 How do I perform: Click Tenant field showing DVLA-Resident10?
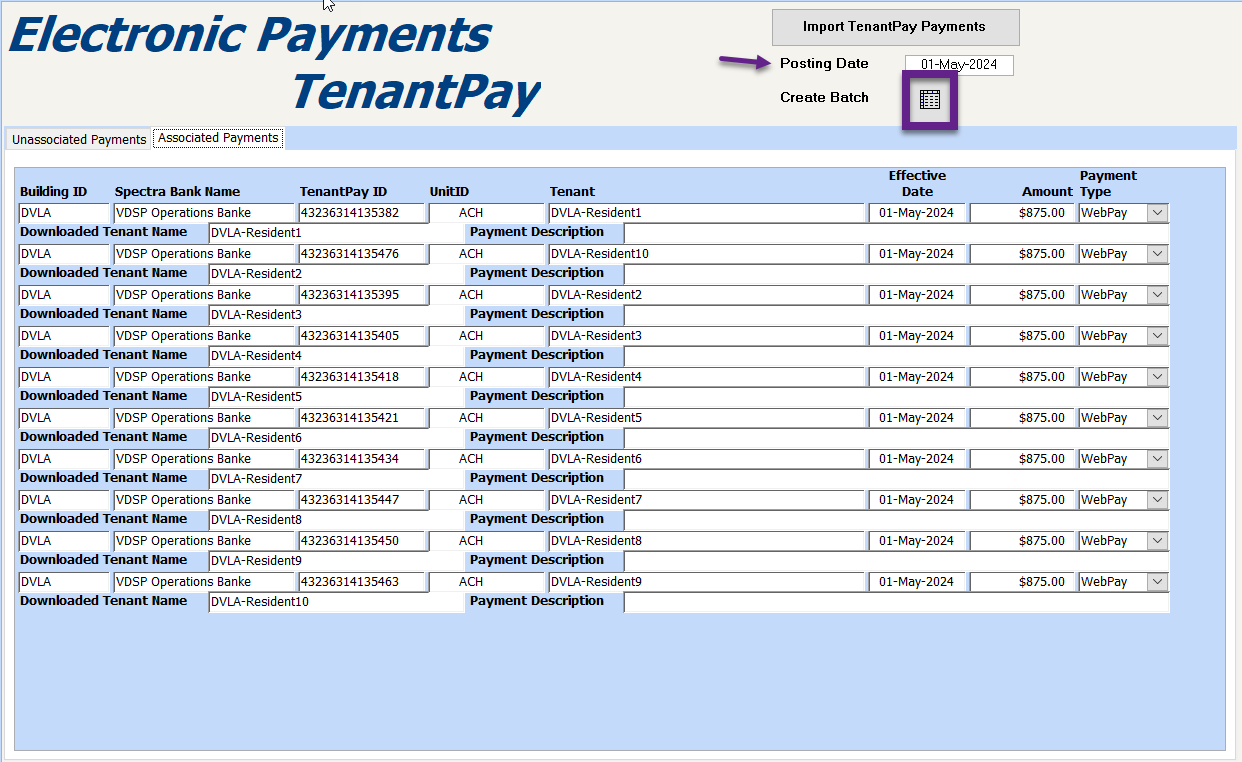(706, 254)
